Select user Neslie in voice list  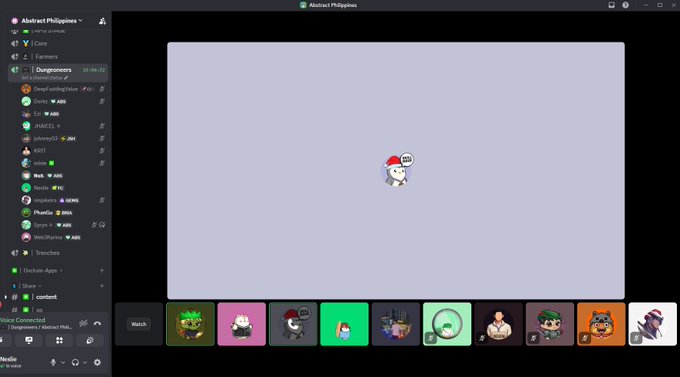coord(63,188)
